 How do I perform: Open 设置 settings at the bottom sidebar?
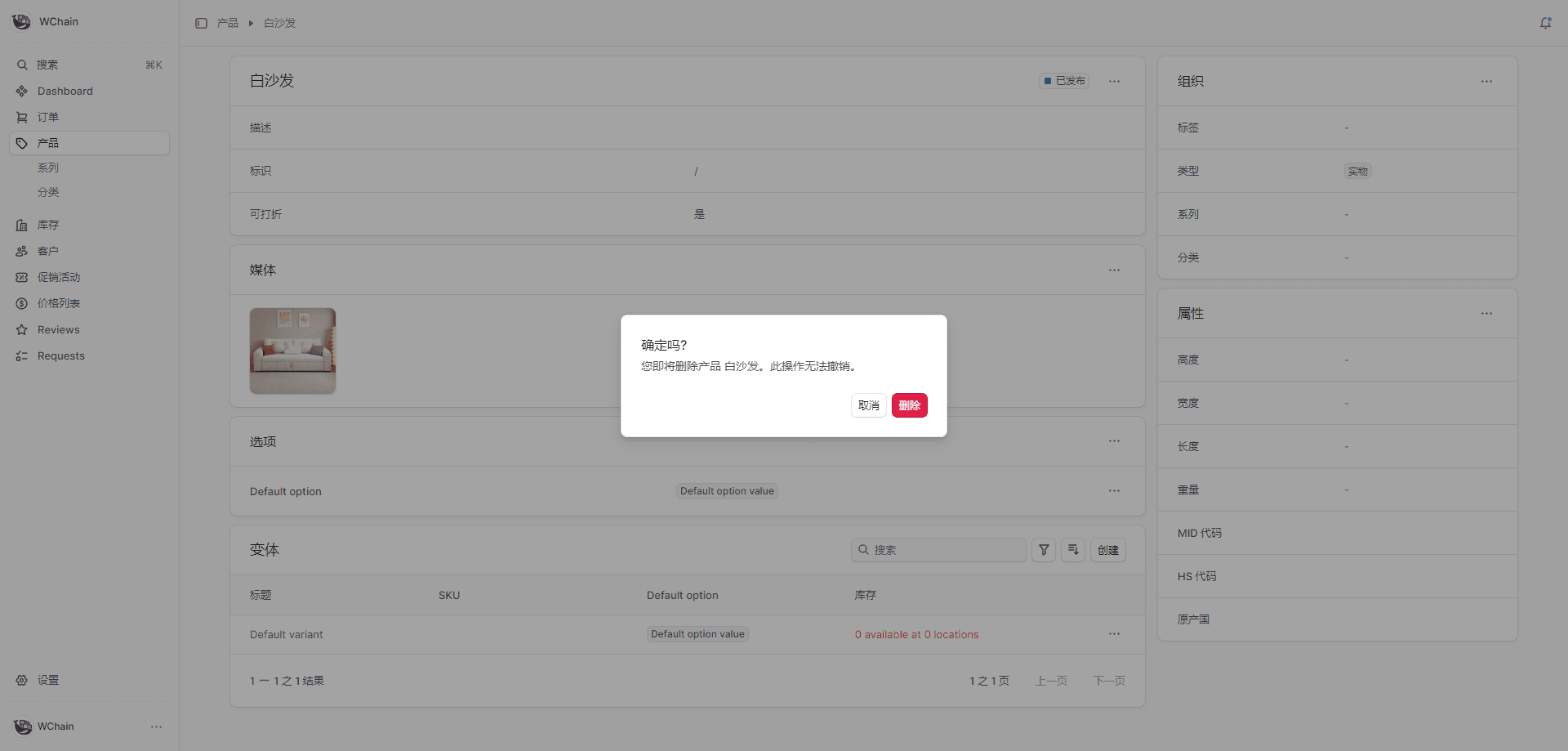(47, 680)
